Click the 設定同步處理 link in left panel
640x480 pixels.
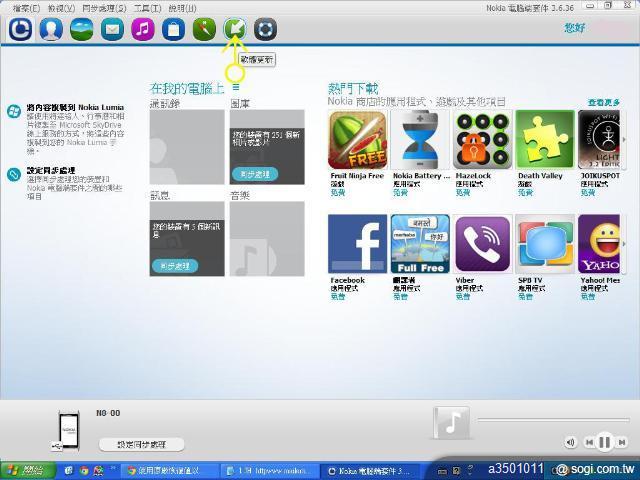tap(51, 171)
